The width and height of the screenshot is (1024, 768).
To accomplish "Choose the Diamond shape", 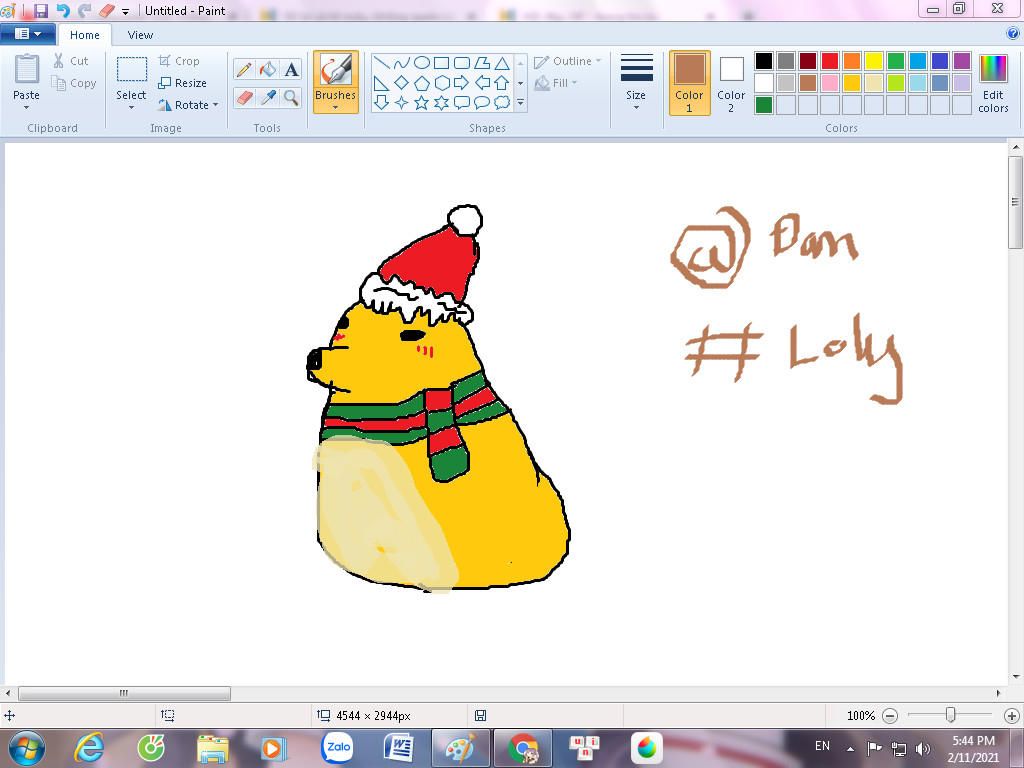I will (x=402, y=83).
